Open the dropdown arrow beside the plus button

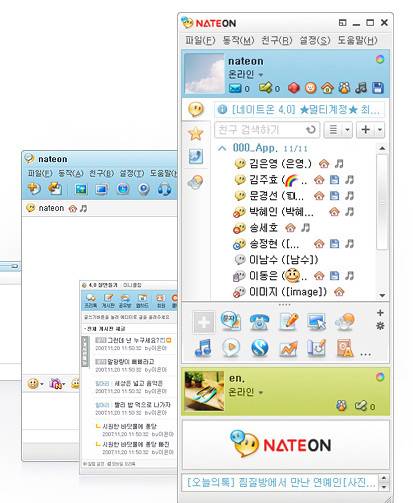[x=380, y=129]
